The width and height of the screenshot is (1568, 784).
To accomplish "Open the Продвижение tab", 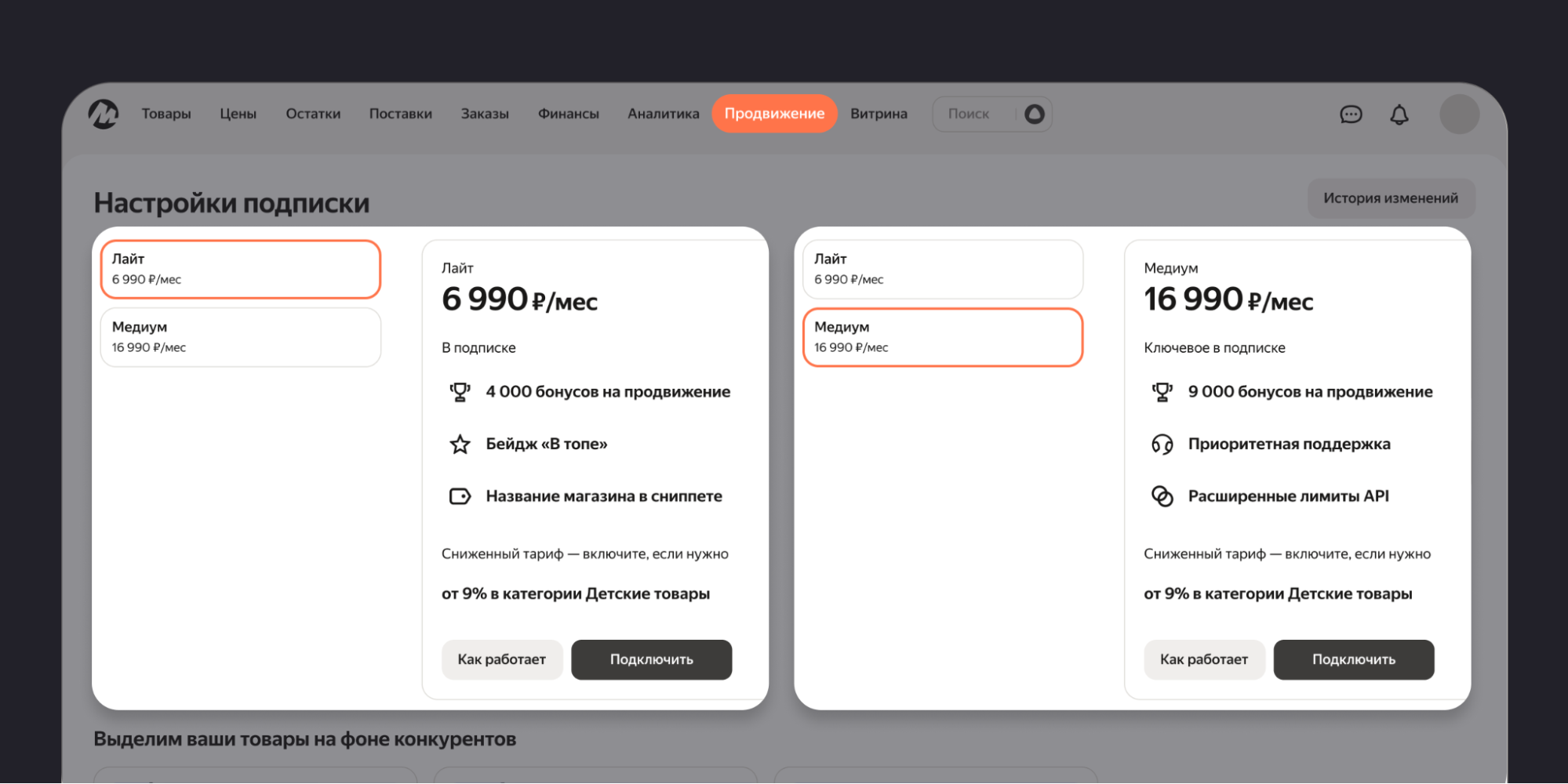I will [774, 114].
